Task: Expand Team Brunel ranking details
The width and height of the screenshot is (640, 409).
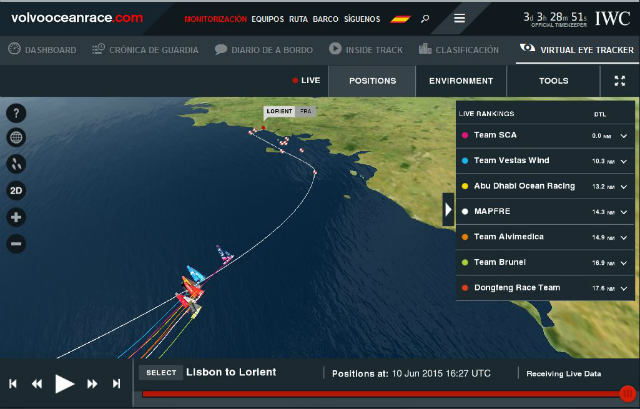Action: pyautogui.click(x=624, y=263)
